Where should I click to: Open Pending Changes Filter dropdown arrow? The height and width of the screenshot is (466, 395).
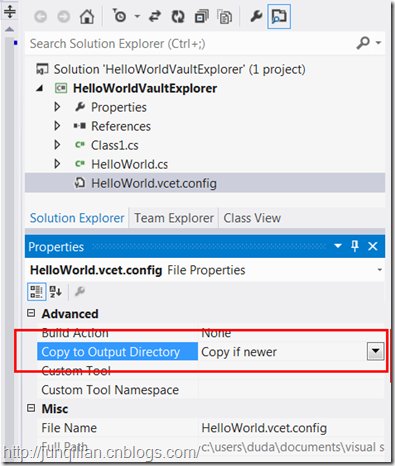coord(137,16)
